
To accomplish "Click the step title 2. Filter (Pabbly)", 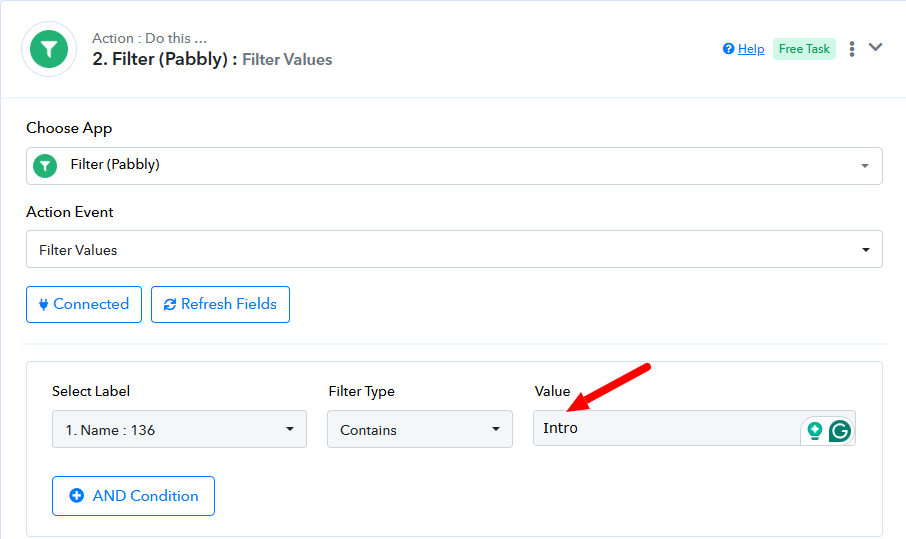I will click(x=165, y=59).
